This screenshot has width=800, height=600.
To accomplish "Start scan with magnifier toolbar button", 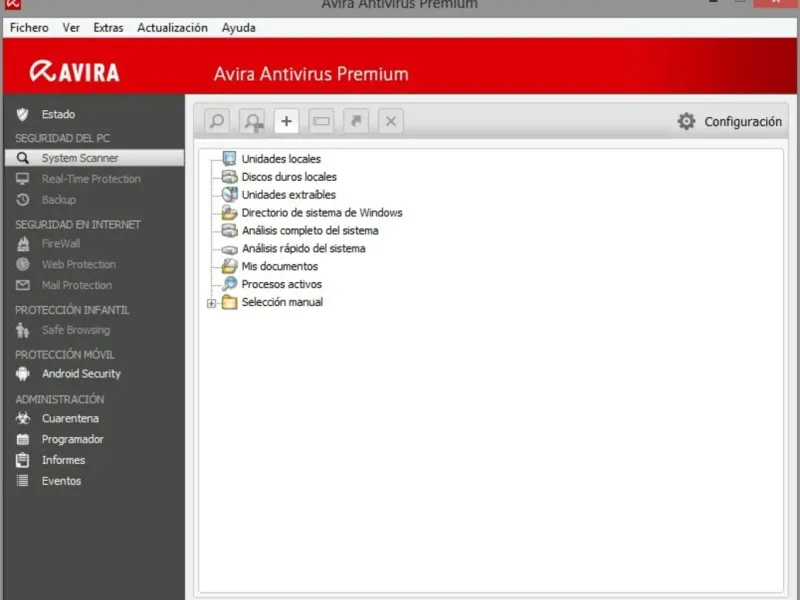I will (x=217, y=121).
